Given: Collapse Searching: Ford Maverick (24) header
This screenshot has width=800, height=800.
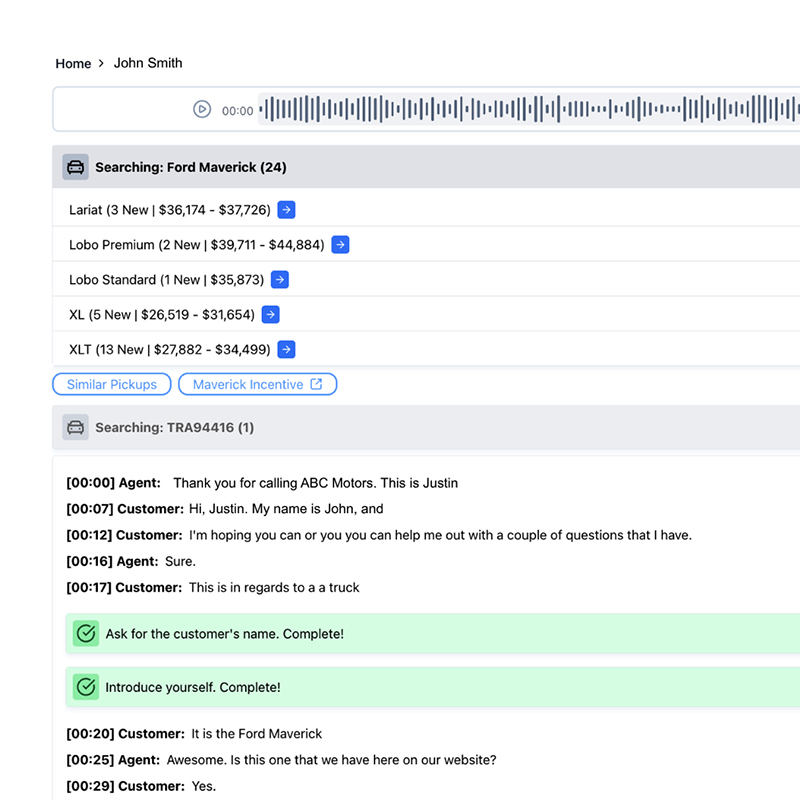Looking at the screenshot, I should point(426,167).
